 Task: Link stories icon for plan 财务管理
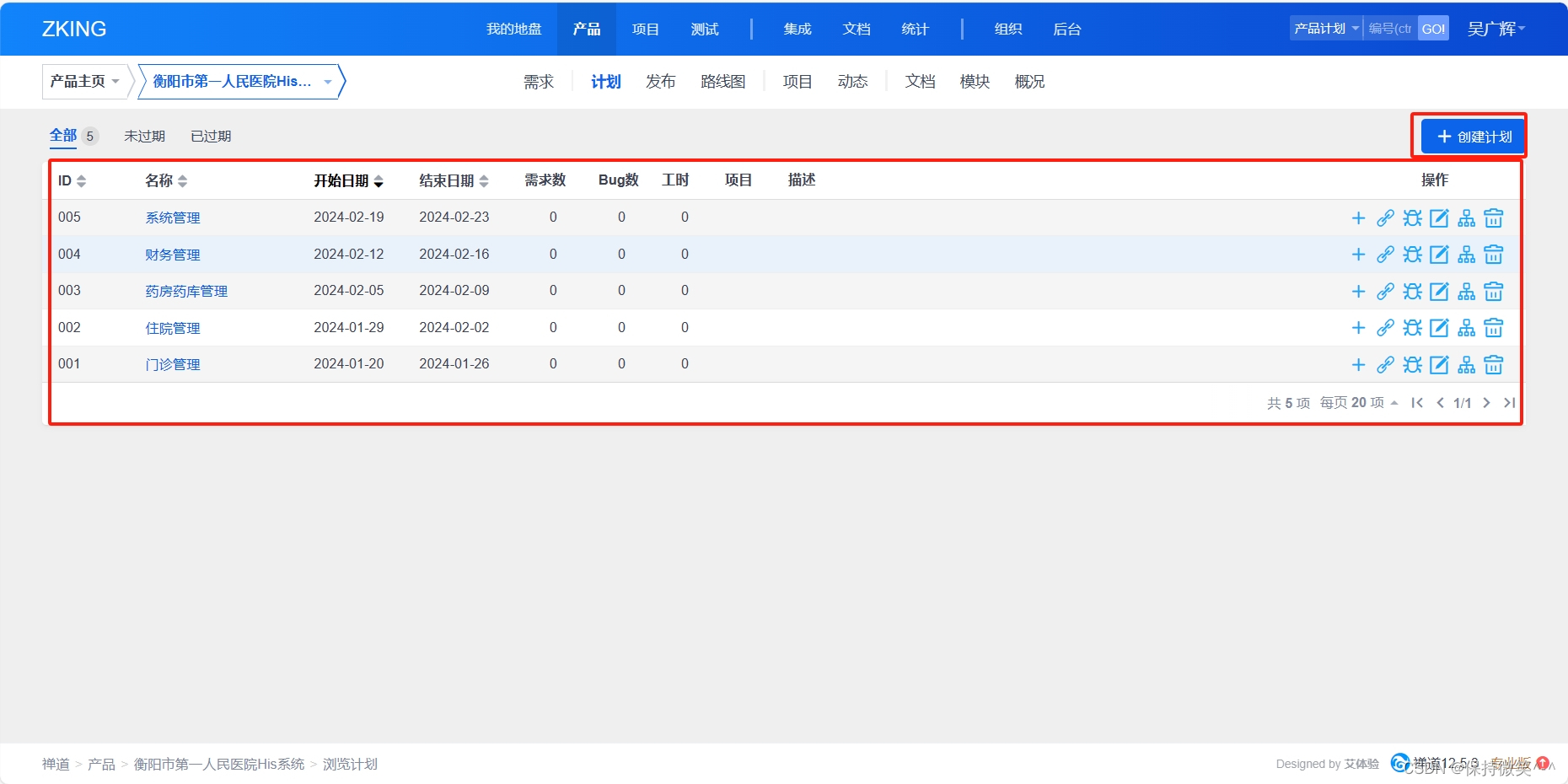(1385, 255)
